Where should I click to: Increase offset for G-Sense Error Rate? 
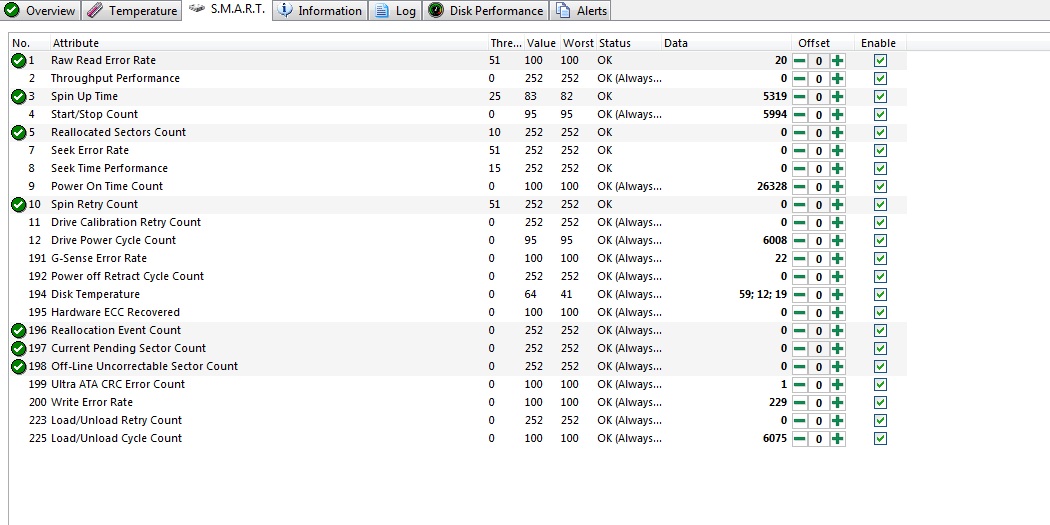[837, 258]
